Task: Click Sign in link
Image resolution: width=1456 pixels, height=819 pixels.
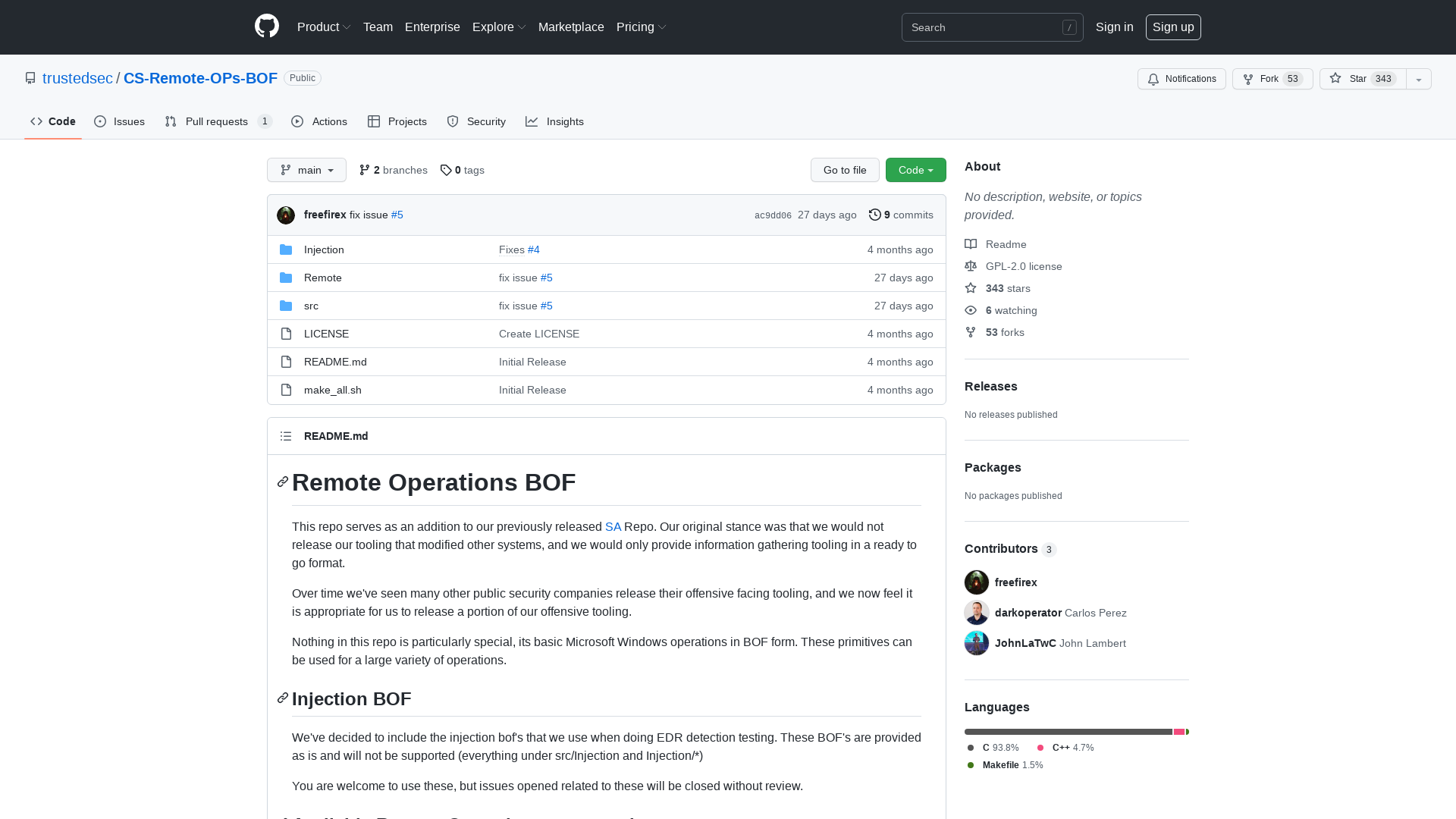Action: click(x=1114, y=27)
